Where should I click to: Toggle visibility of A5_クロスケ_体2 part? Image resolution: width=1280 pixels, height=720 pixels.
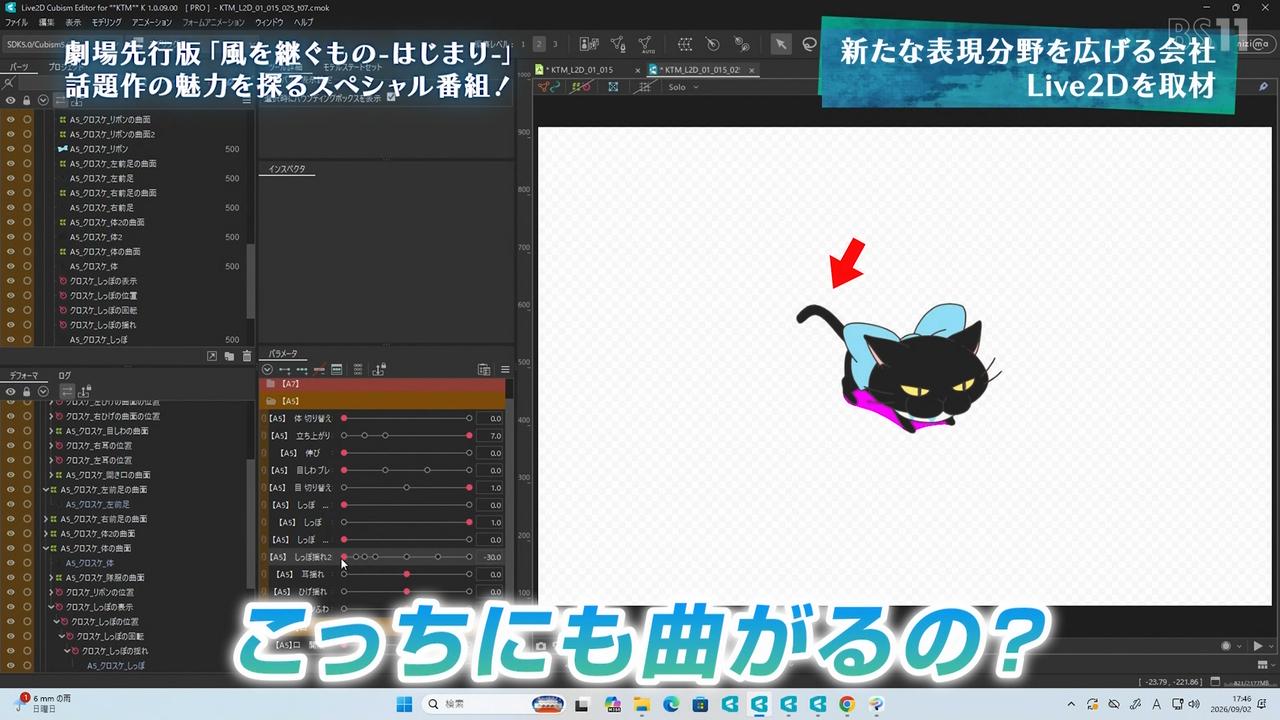pyautogui.click(x=11, y=237)
